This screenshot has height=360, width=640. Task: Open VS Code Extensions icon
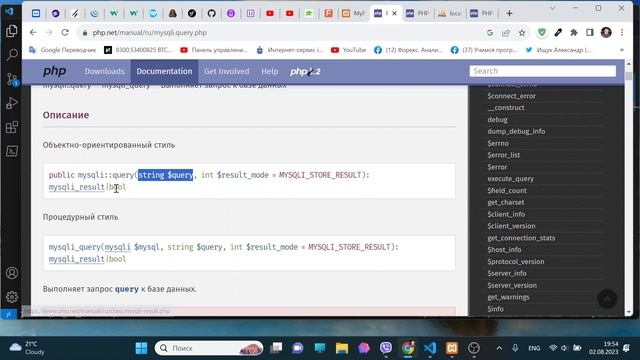[11, 127]
